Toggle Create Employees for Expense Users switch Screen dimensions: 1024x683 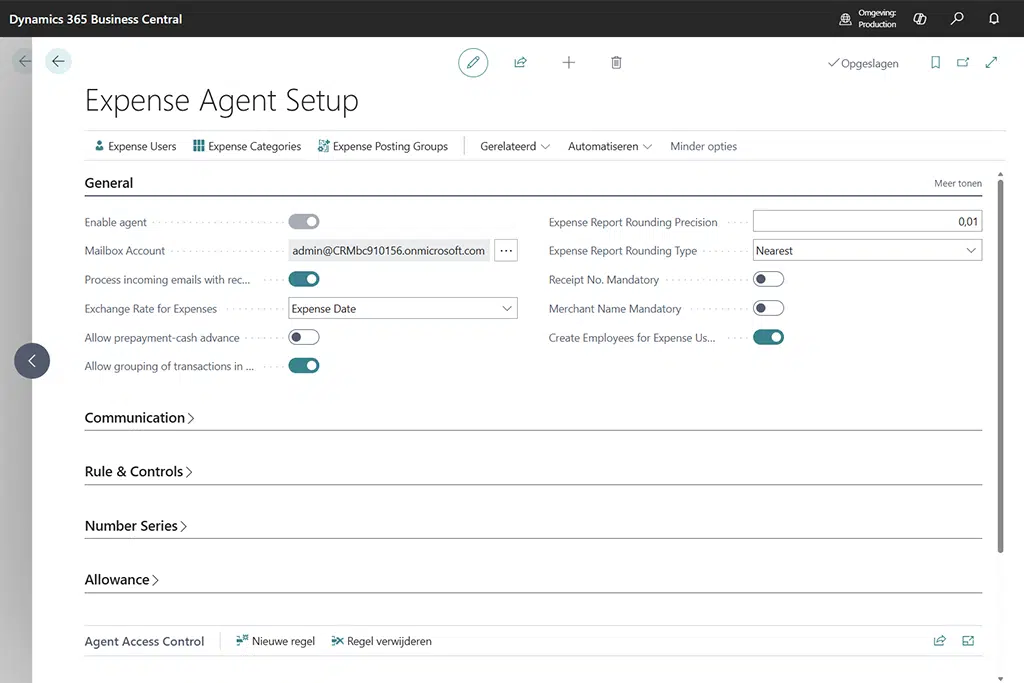point(768,338)
